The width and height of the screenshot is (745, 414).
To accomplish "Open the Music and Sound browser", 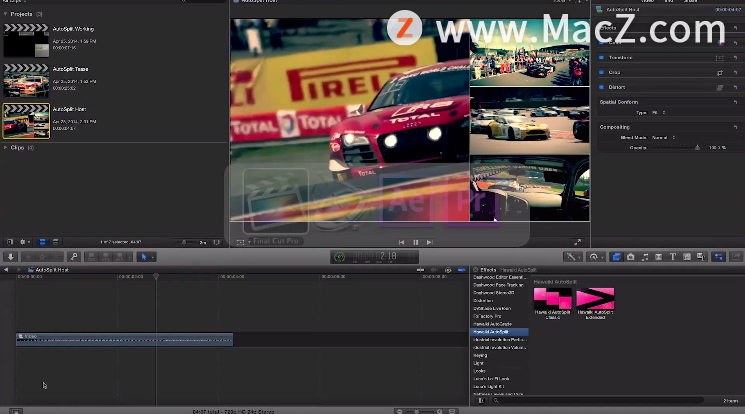I will [645, 257].
